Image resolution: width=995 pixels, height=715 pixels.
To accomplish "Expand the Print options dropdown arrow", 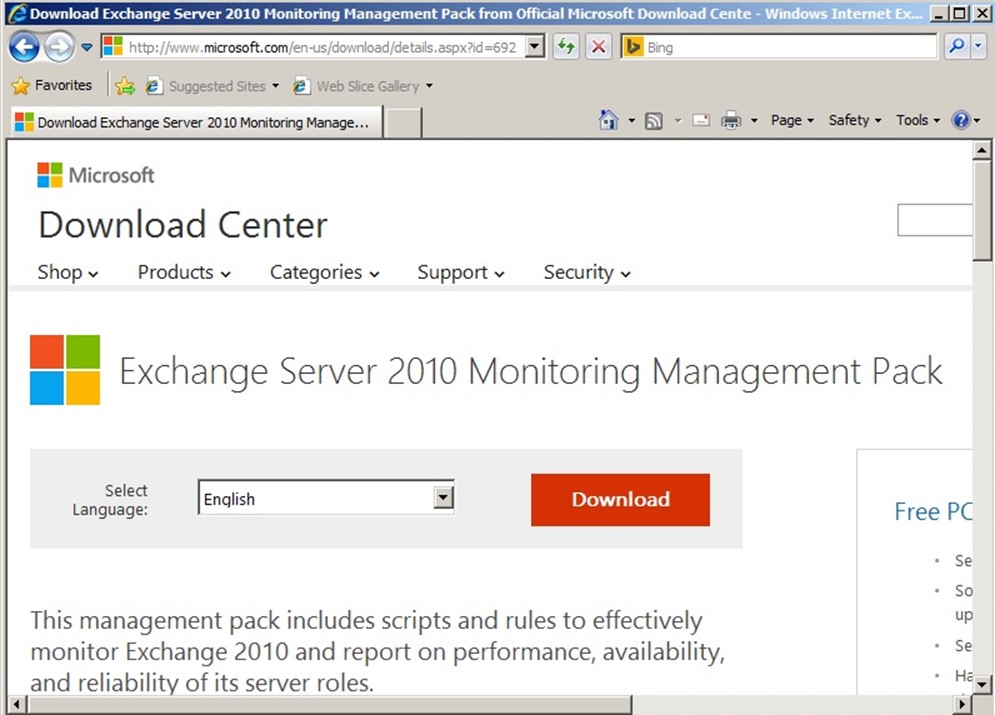I will click(x=754, y=120).
